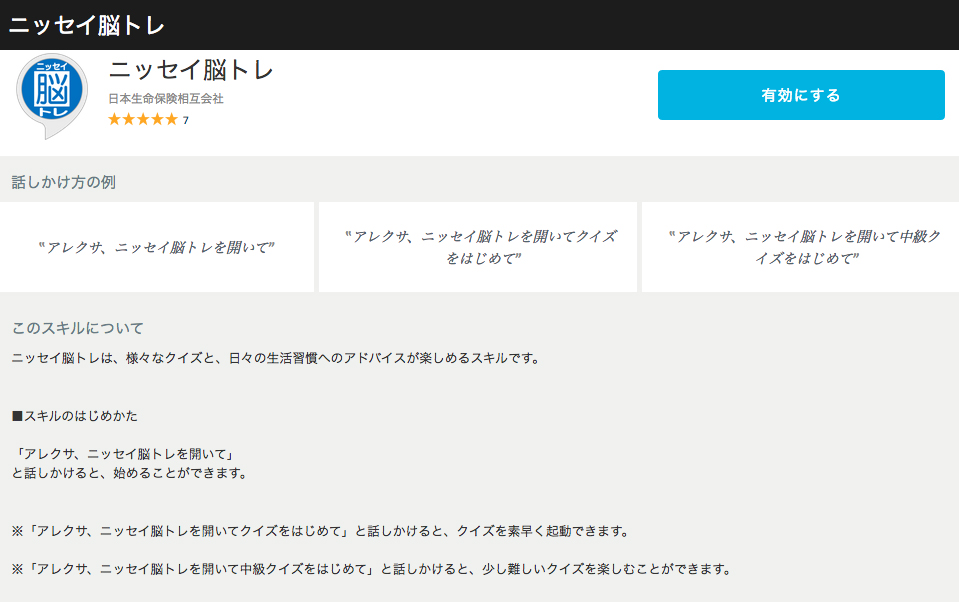Open the review count 7
959x602 pixels.
tap(185, 121)
